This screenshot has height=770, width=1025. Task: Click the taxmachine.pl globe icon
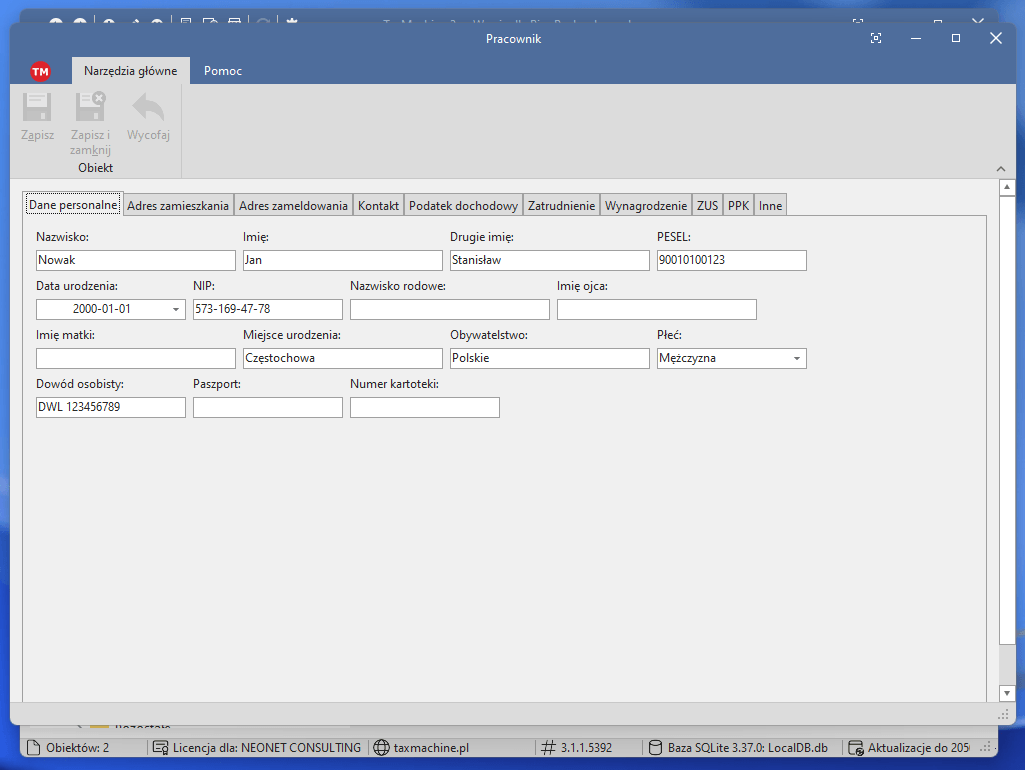[x=380, y=747]
